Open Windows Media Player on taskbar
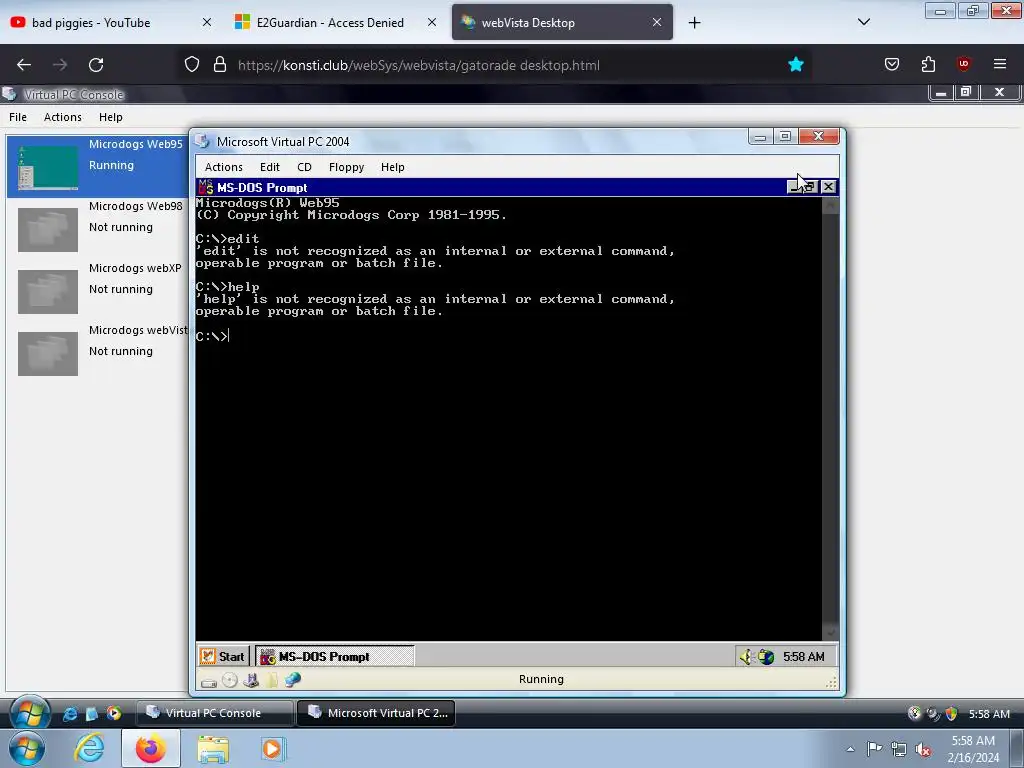 coord(272,749)
